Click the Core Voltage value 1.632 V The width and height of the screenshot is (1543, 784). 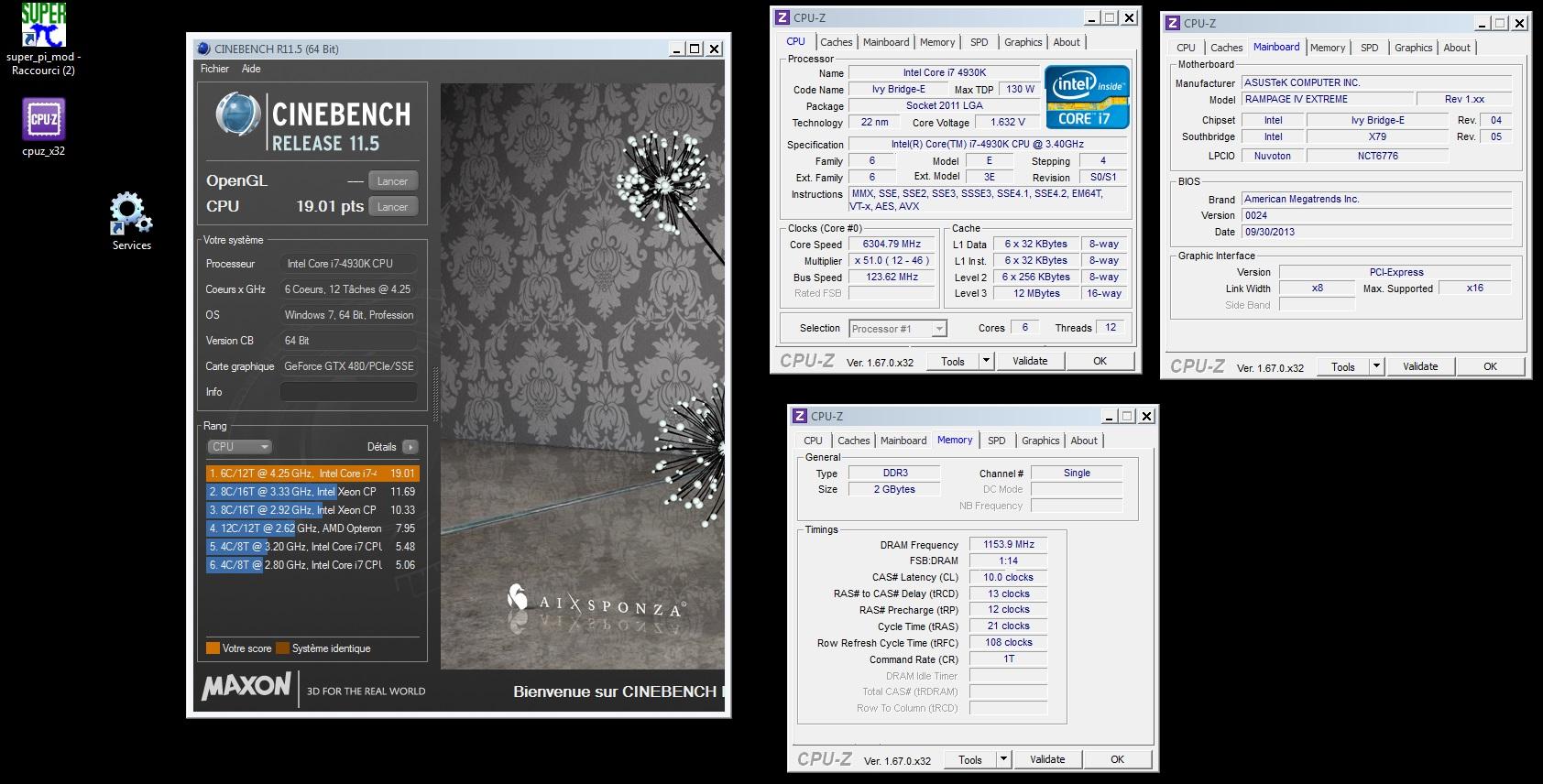[x=1008, y=122]
